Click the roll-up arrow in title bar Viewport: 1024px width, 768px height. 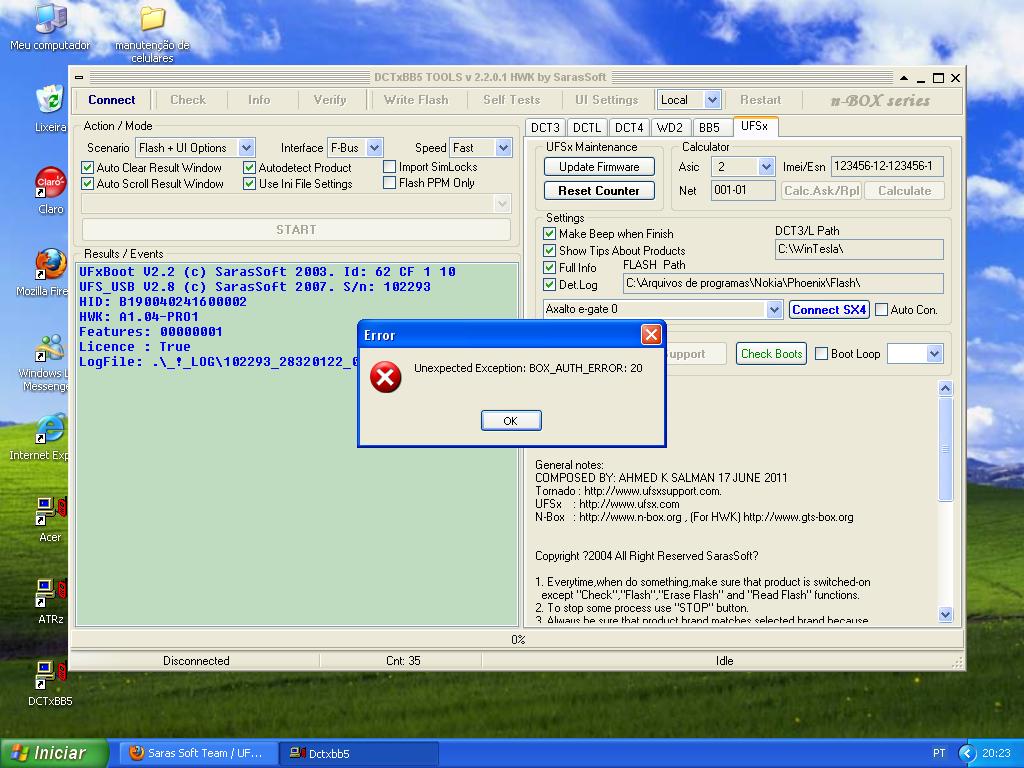pos(904,78)
